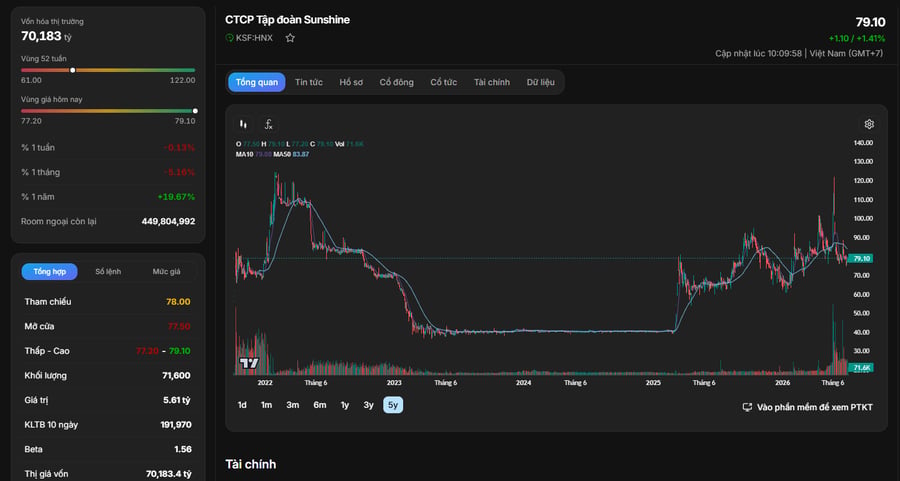Click the Tổng quan button
900x481 pixels.
click(x=257, y=82)
